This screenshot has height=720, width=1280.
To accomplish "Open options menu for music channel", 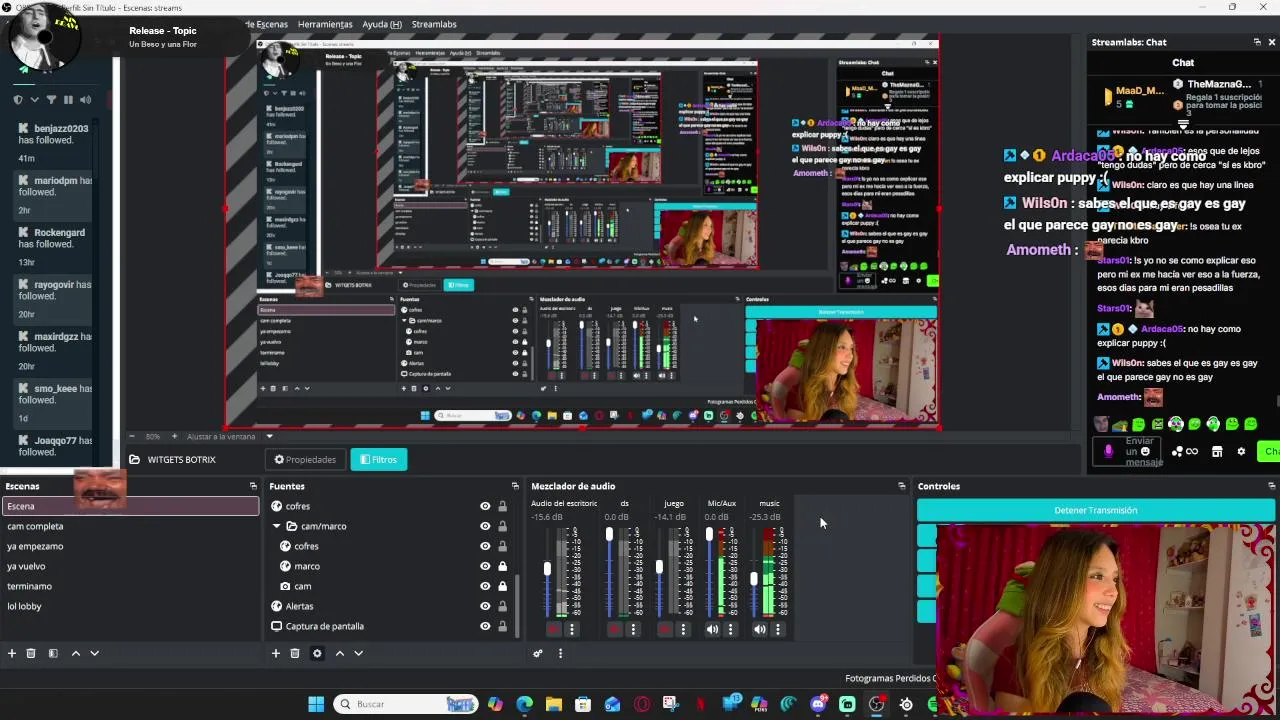I will 778,629.
